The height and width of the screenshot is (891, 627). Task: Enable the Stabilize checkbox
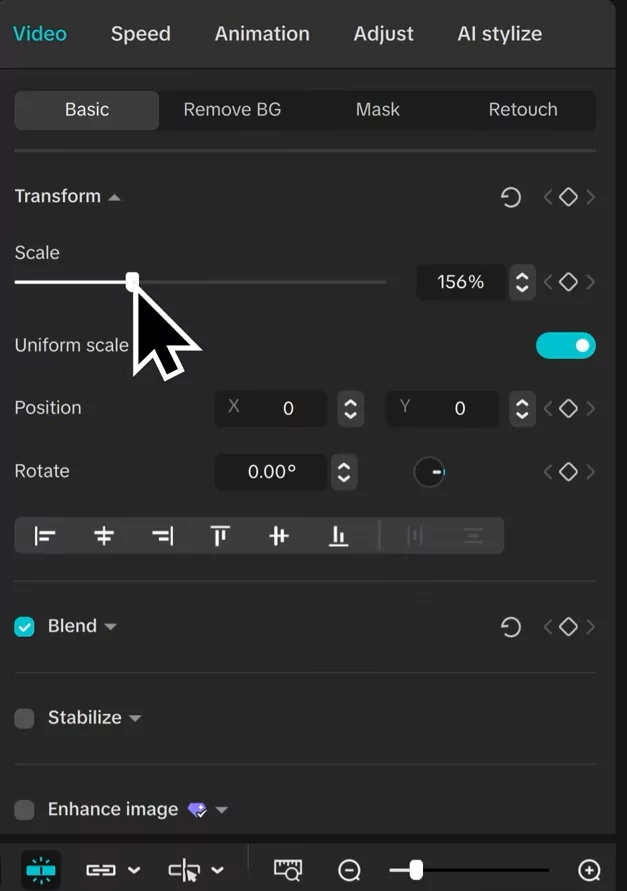click(x=24, y=718)
